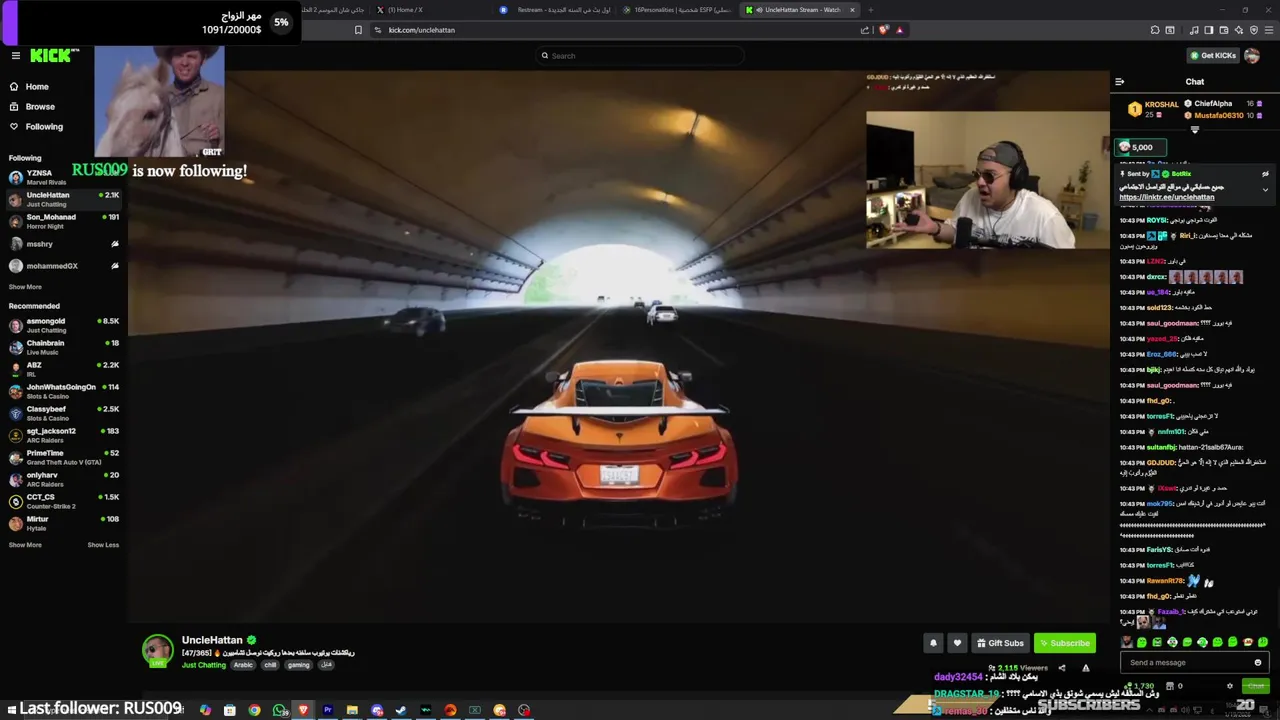Open Premiere Pro from the taskbar
Screen dimensions: 1280x720
(327, 710)
